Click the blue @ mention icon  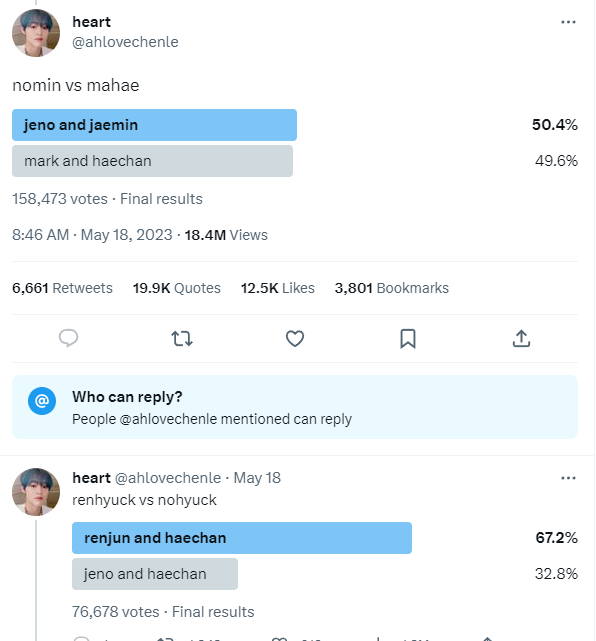[x=42, y=401]
